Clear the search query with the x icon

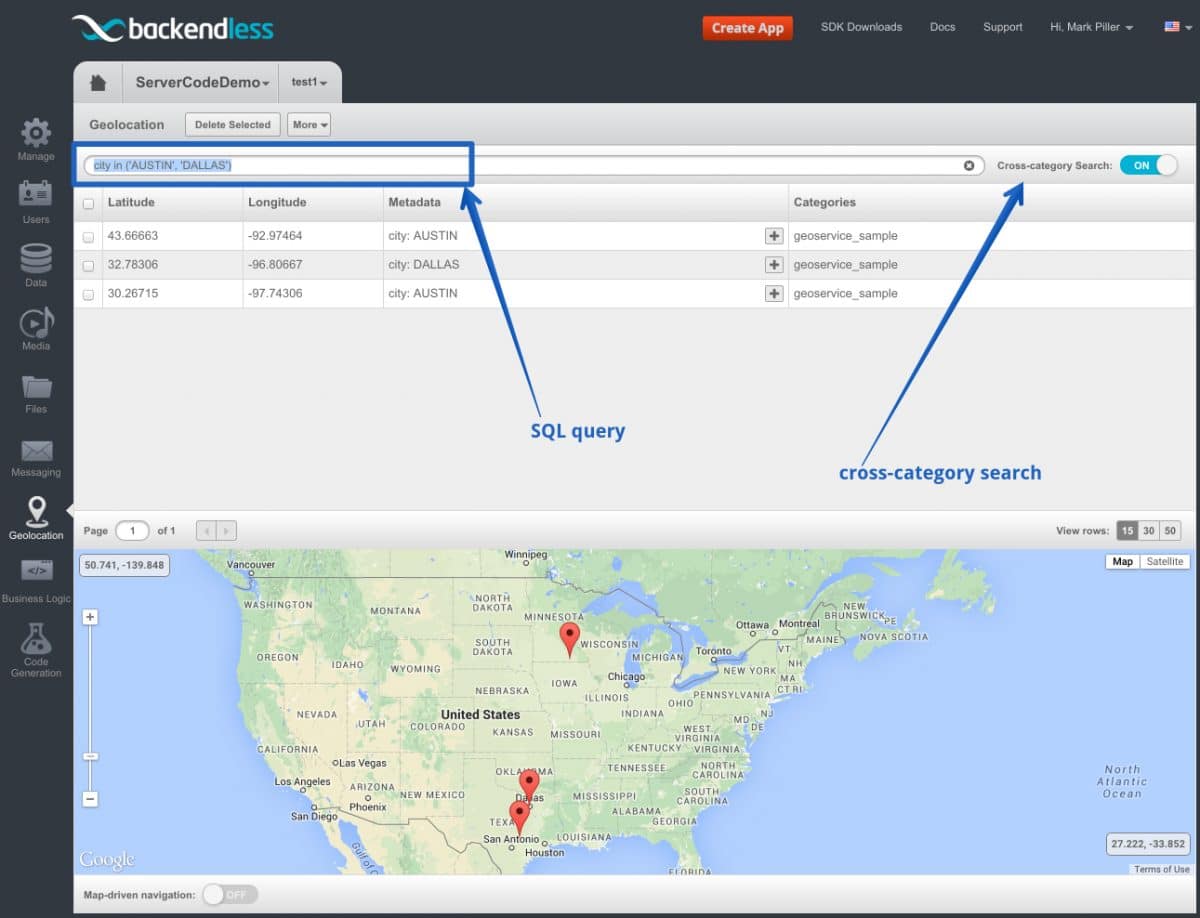(969, 165)
